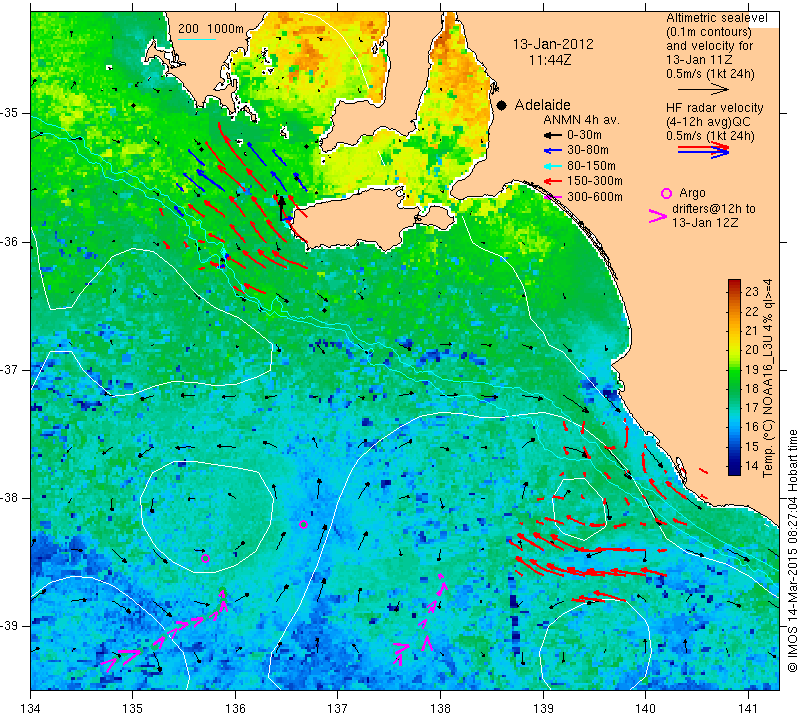The image size is (800, 720).
Task: Click the Adelaide city label
Action: (542, 105)
